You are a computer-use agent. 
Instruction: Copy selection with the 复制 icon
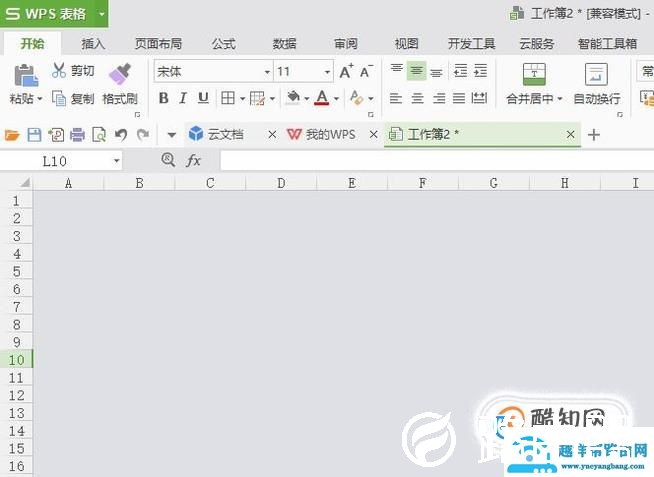pyautogui.click(x=59, y=99)
